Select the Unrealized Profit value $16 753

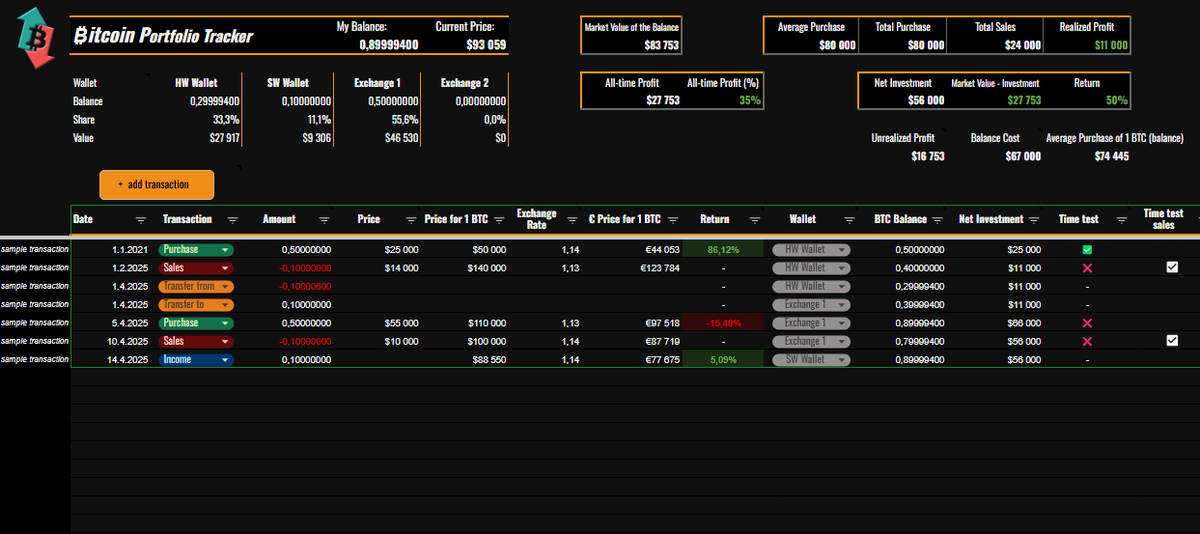pyautogui.click(x=926, y=156)
